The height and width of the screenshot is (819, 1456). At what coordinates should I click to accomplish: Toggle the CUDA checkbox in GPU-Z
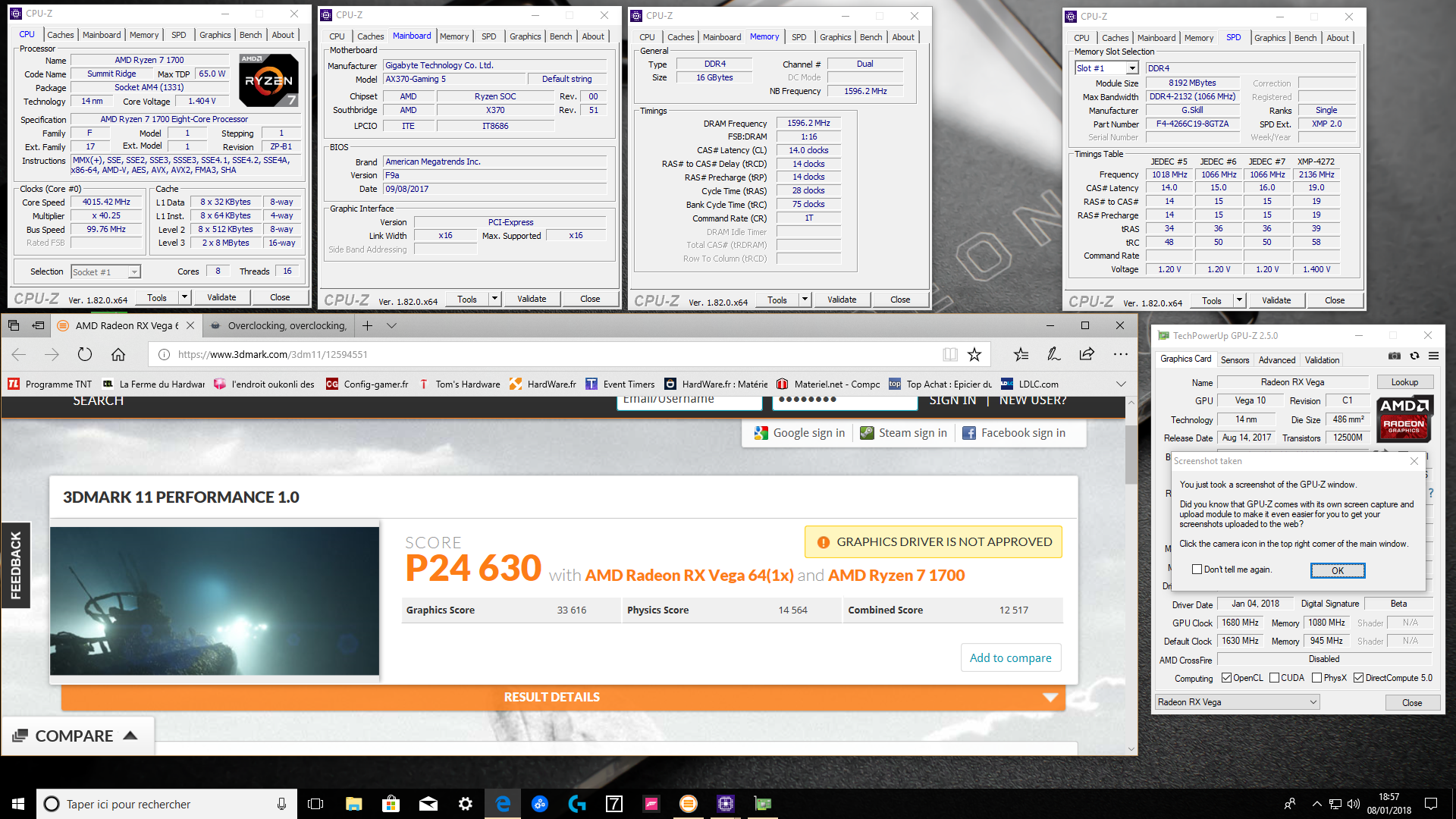click(x=1274, y=678)
